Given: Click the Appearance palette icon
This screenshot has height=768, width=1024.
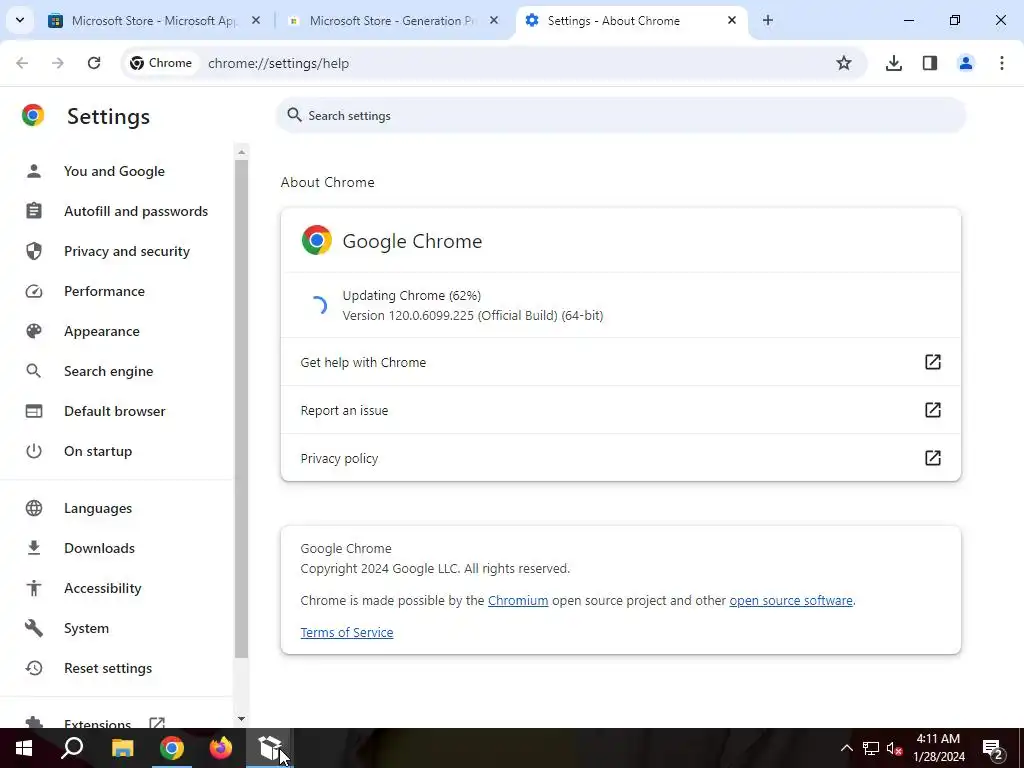Looking at the screenshot, I should tap(33, 331).
